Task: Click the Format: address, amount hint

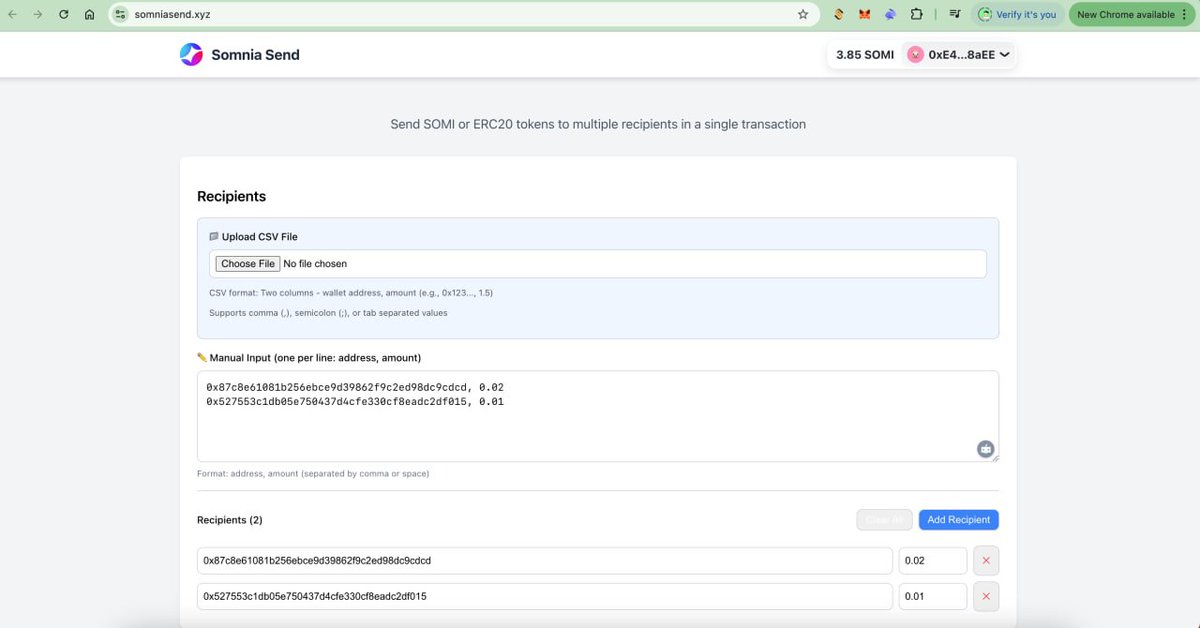Action: click(x=313, y=474)
